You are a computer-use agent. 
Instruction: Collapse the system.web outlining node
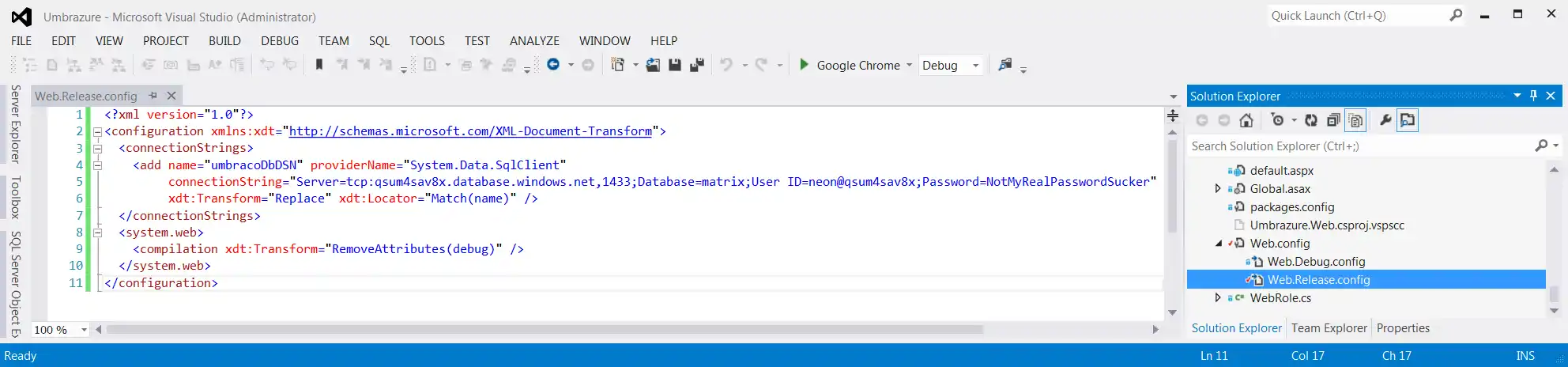(x=97, y=233)
